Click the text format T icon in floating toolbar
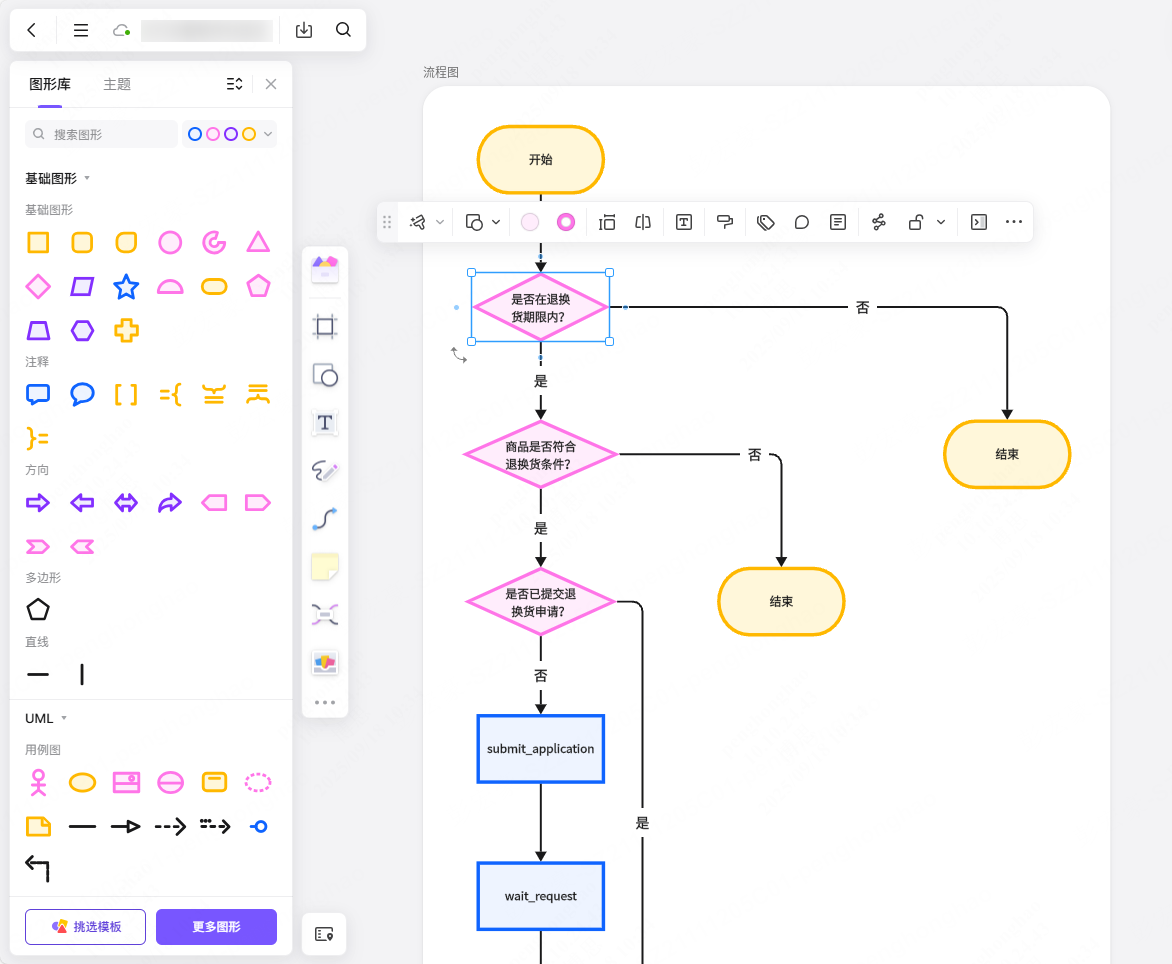The height and width of the screenshot is (964, 1172). click(x=684, y=222)
